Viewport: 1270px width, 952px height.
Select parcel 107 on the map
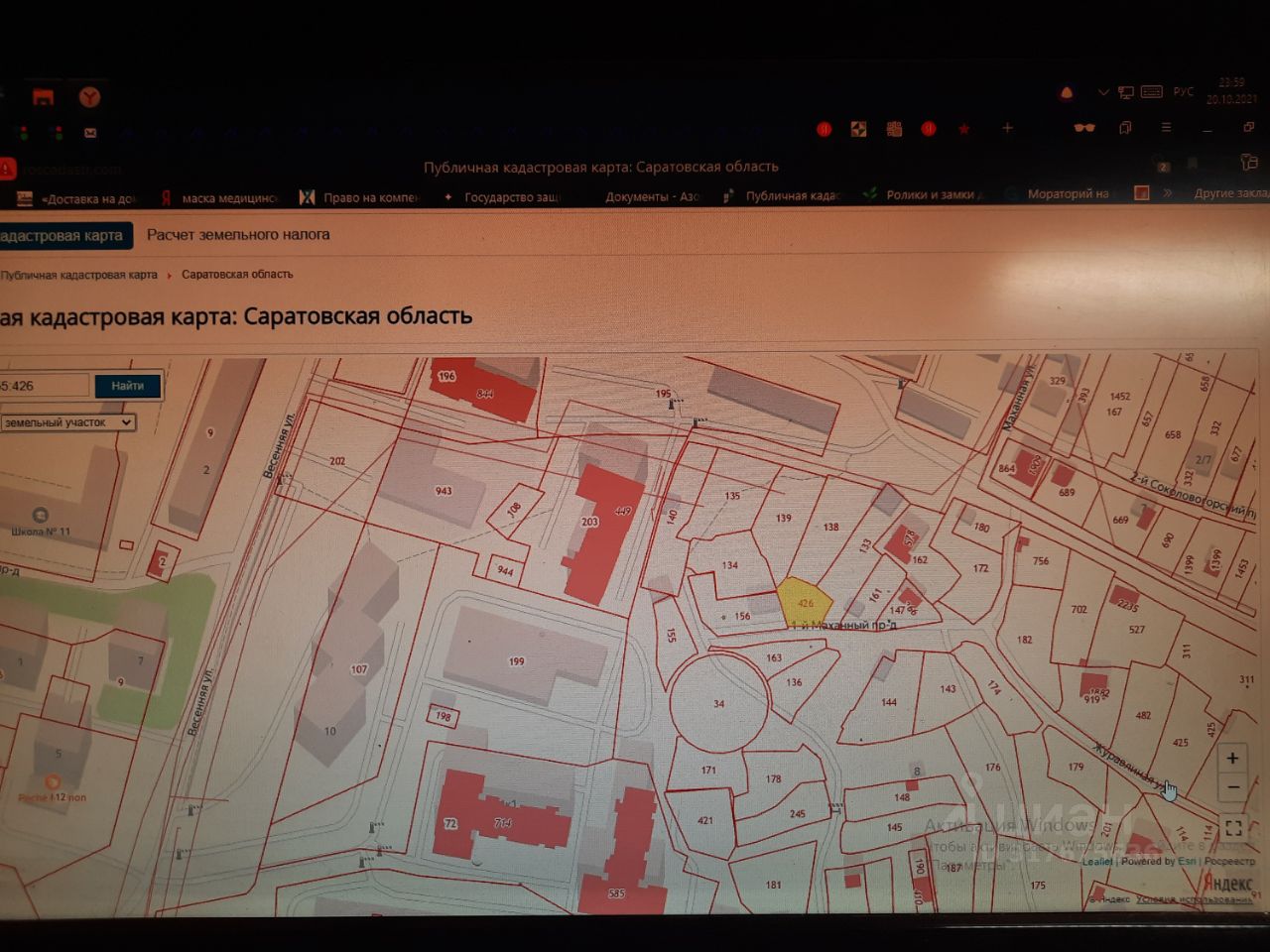click(359, 669)
